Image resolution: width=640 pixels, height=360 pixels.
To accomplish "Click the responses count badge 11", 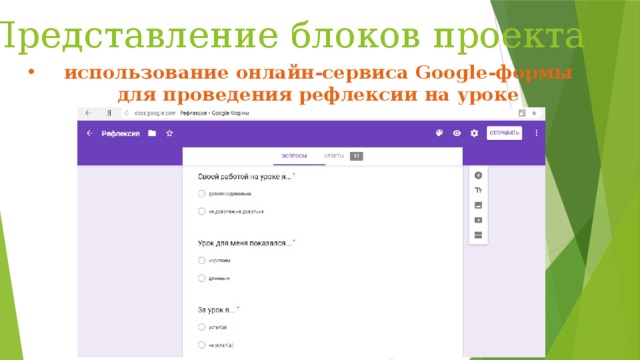I will pos(356,156).
